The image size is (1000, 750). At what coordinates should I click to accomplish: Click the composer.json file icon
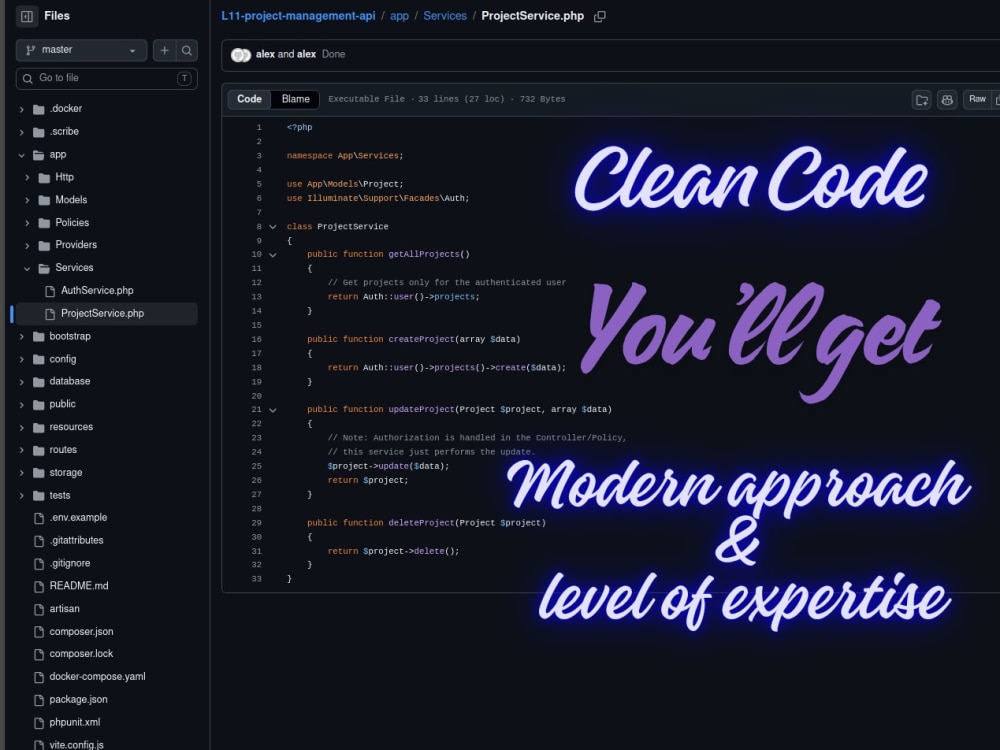39,632
